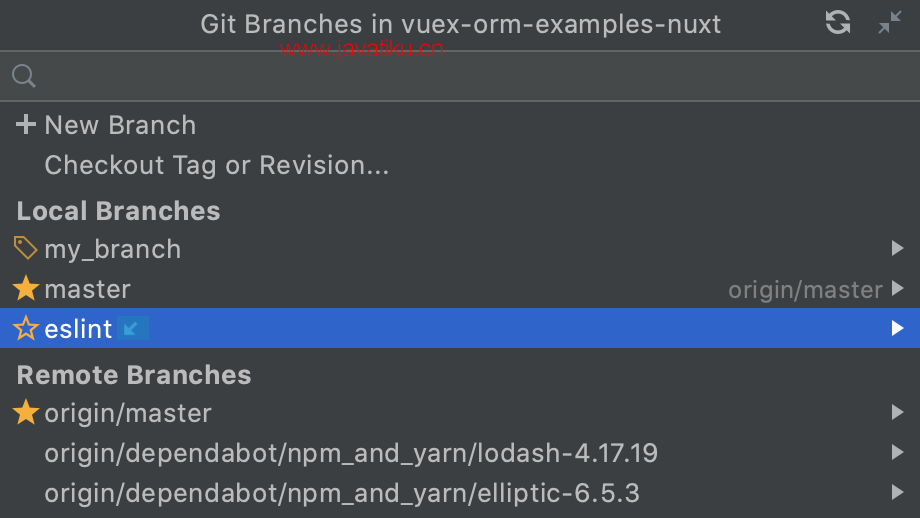Click the plus icon beside New Branch
This screenshot has width=920, height=518.
click(x=26, y=124)
